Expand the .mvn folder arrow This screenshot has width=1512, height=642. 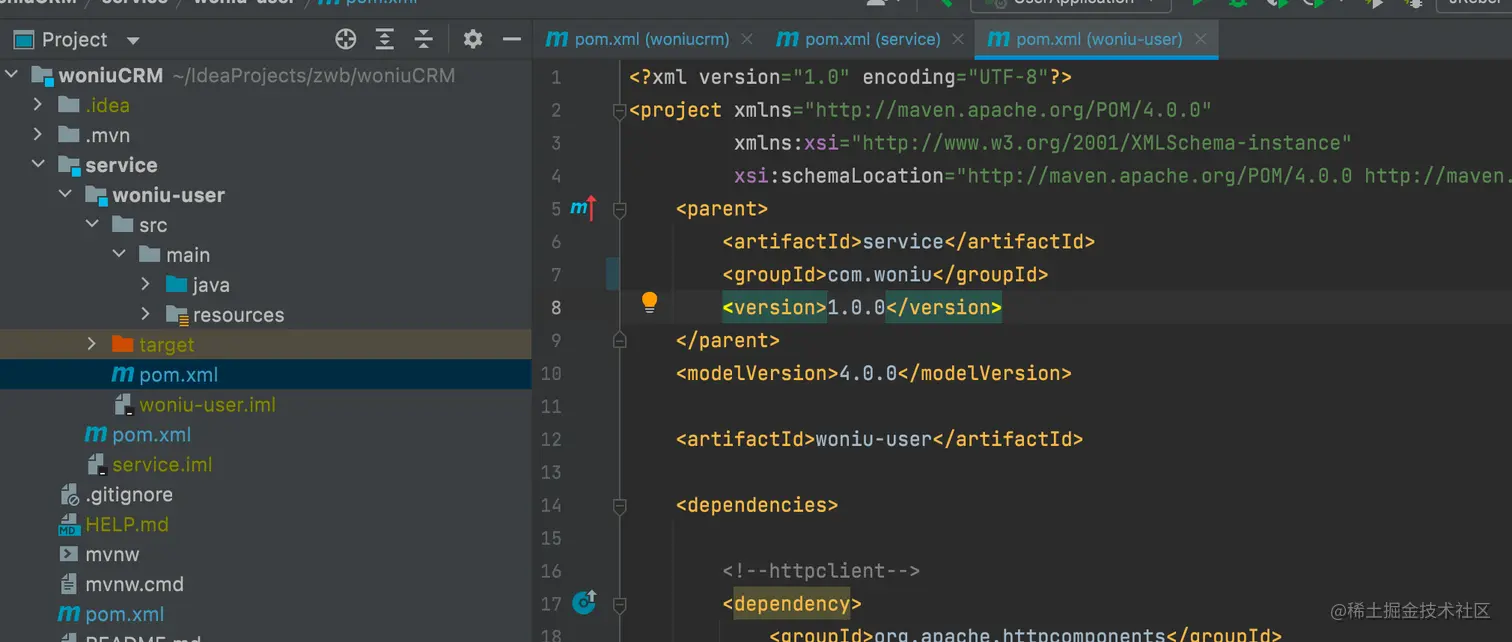tap(38, 135)
